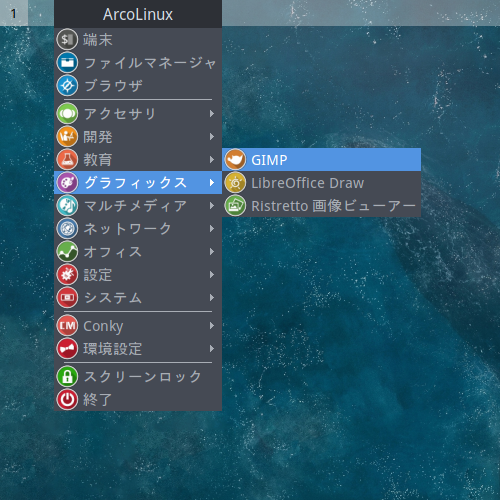
Task: Open the オフィス menu entry
Action: (138, 252)
